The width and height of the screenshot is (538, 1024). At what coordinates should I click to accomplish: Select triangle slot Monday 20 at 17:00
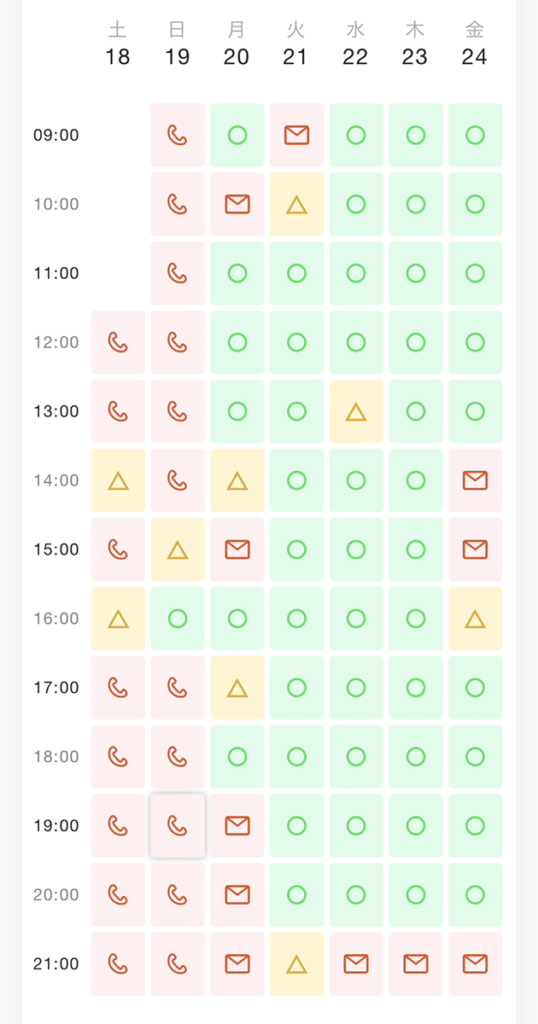[x=237, y=688]
